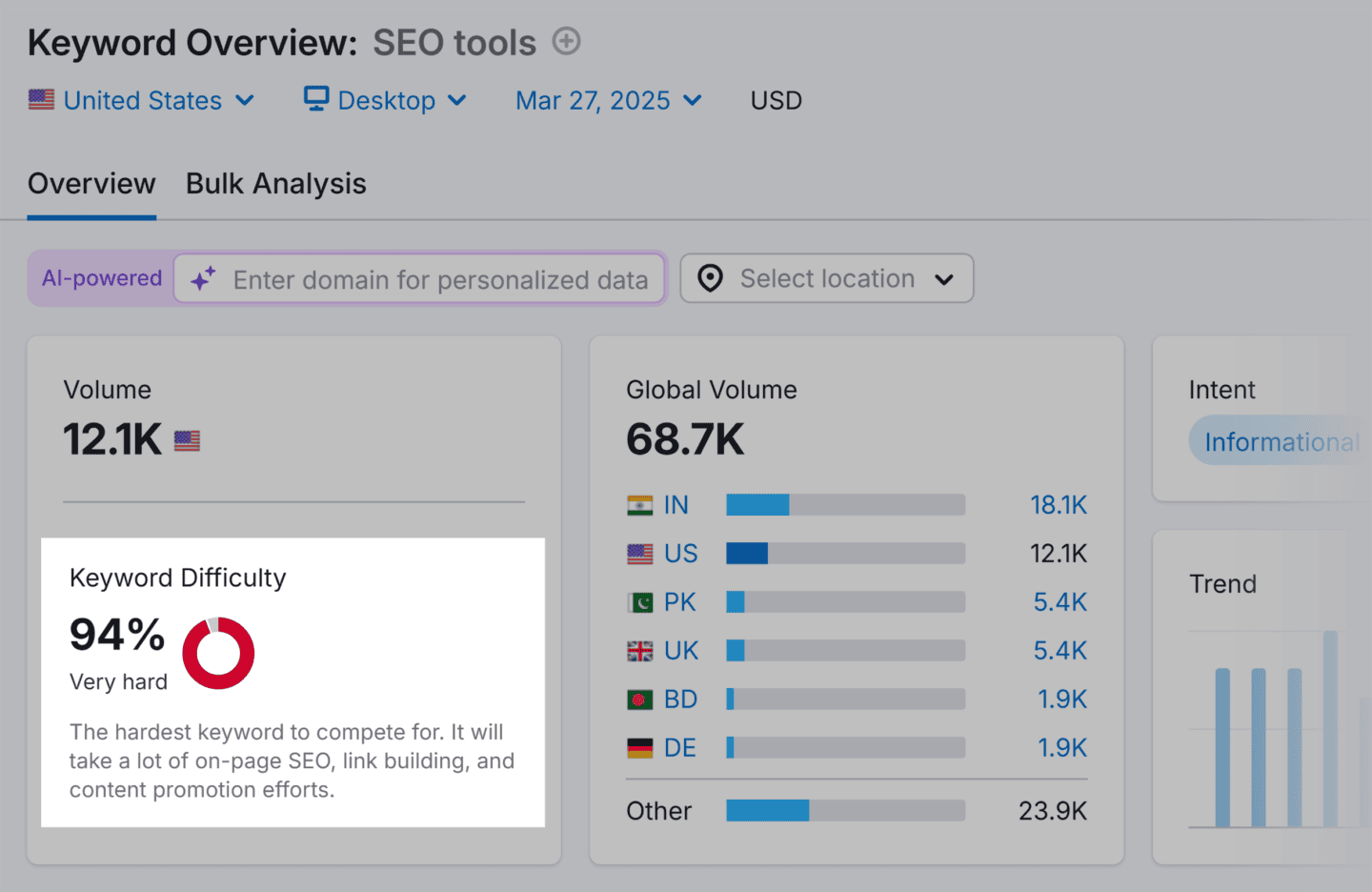The height and width of the screenshot is (892, 1372).
Task: Open the Desktop device dropdown
Action: pyautogui.click(x=386, y=100)
